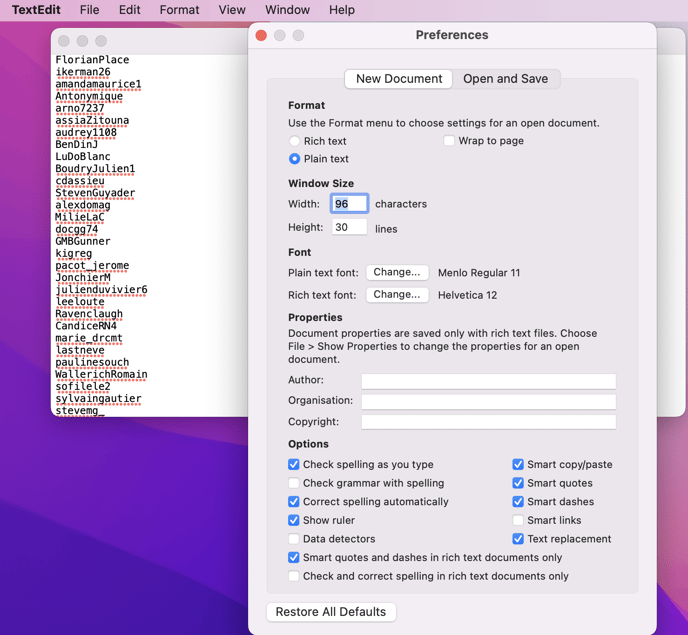Viewport: 688px width, 635px height.
Task: Click the line 'arno7237' in the document
Action: 80,108
